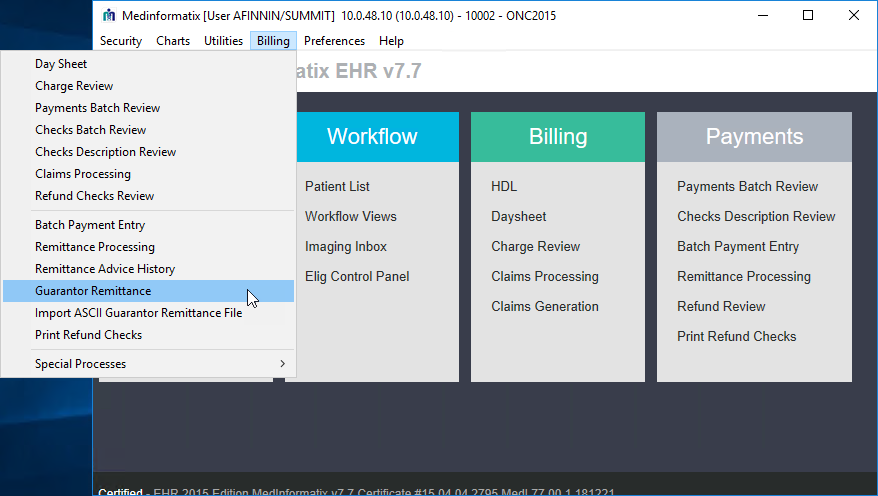
Task: Open Payments Batch Review in Payments panel
Action: (748, 186)
